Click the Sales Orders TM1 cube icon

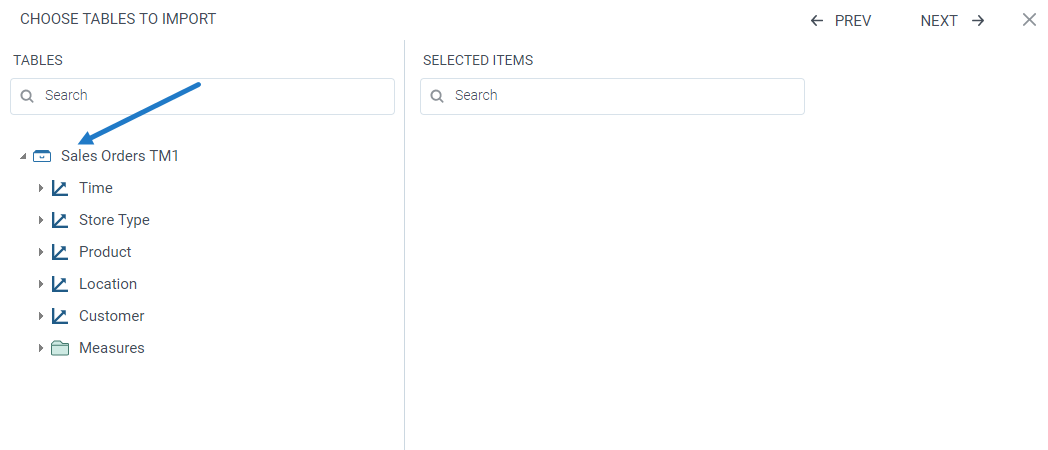(42, 156)
